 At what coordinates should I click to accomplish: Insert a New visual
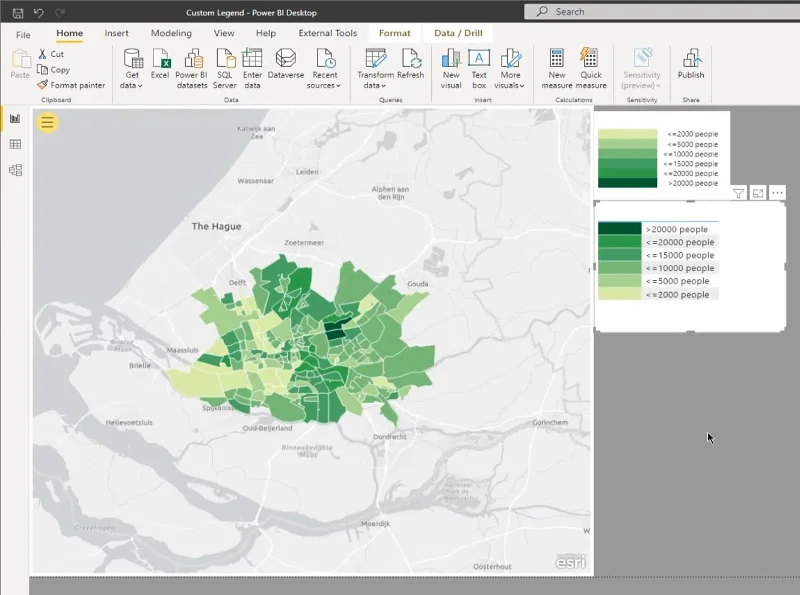pos(451,68)
